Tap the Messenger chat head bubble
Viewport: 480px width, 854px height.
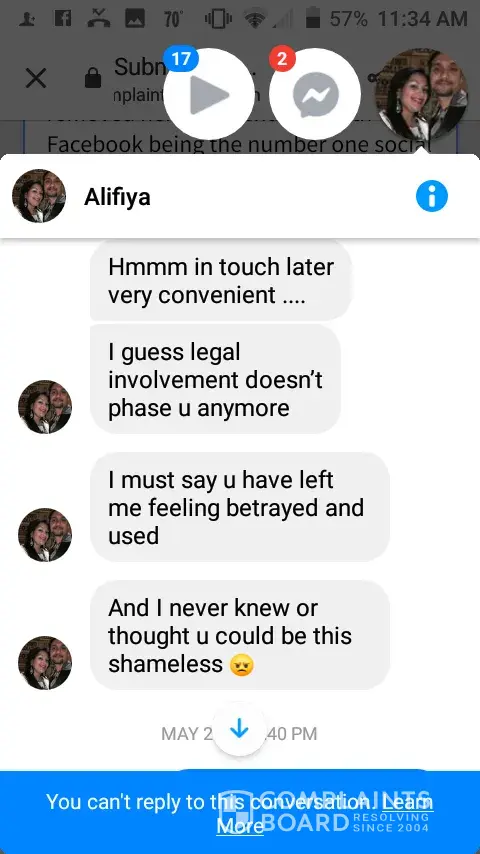click(x=315, y=94)
